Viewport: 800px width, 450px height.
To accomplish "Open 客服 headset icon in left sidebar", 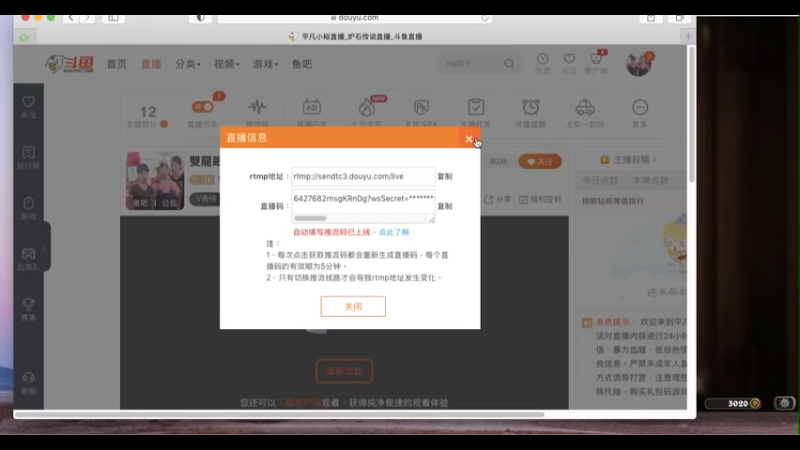I will (x=29, y=383).
